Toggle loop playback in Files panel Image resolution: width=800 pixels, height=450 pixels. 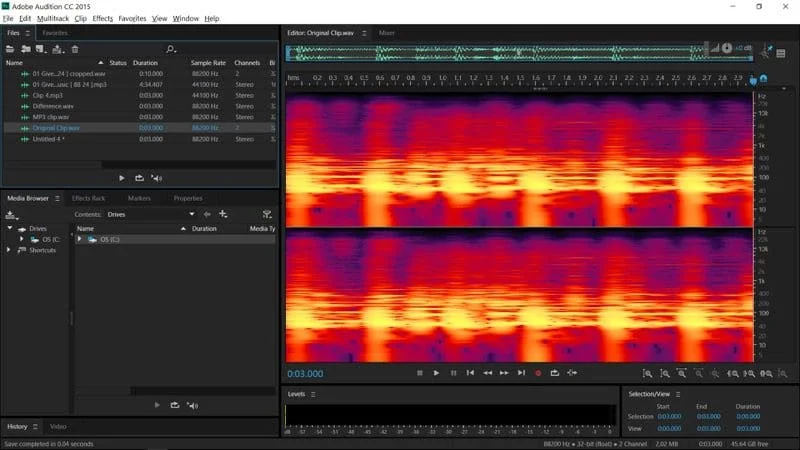tap(139, 178)
